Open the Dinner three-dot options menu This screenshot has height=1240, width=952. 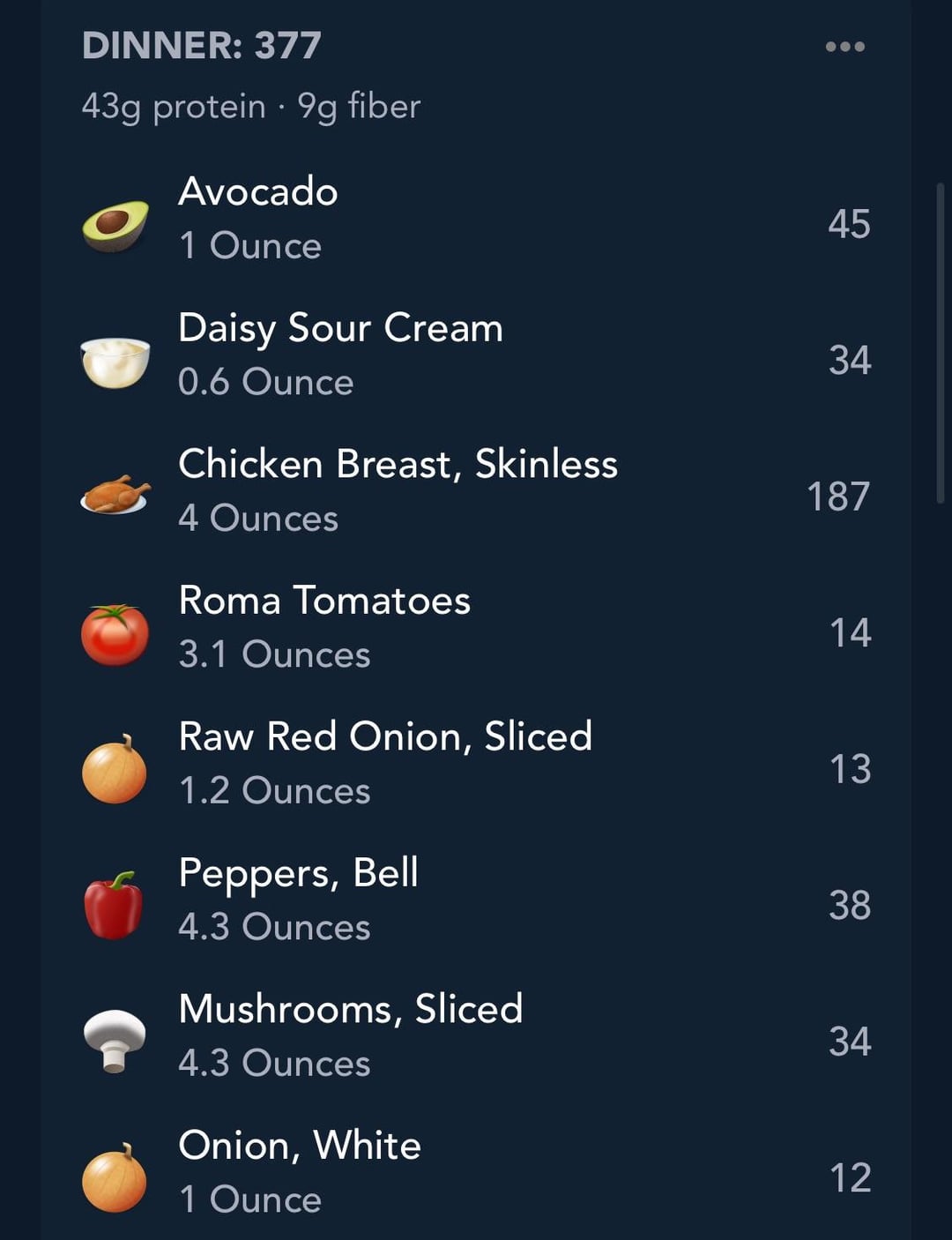click(x=844, y=47)
